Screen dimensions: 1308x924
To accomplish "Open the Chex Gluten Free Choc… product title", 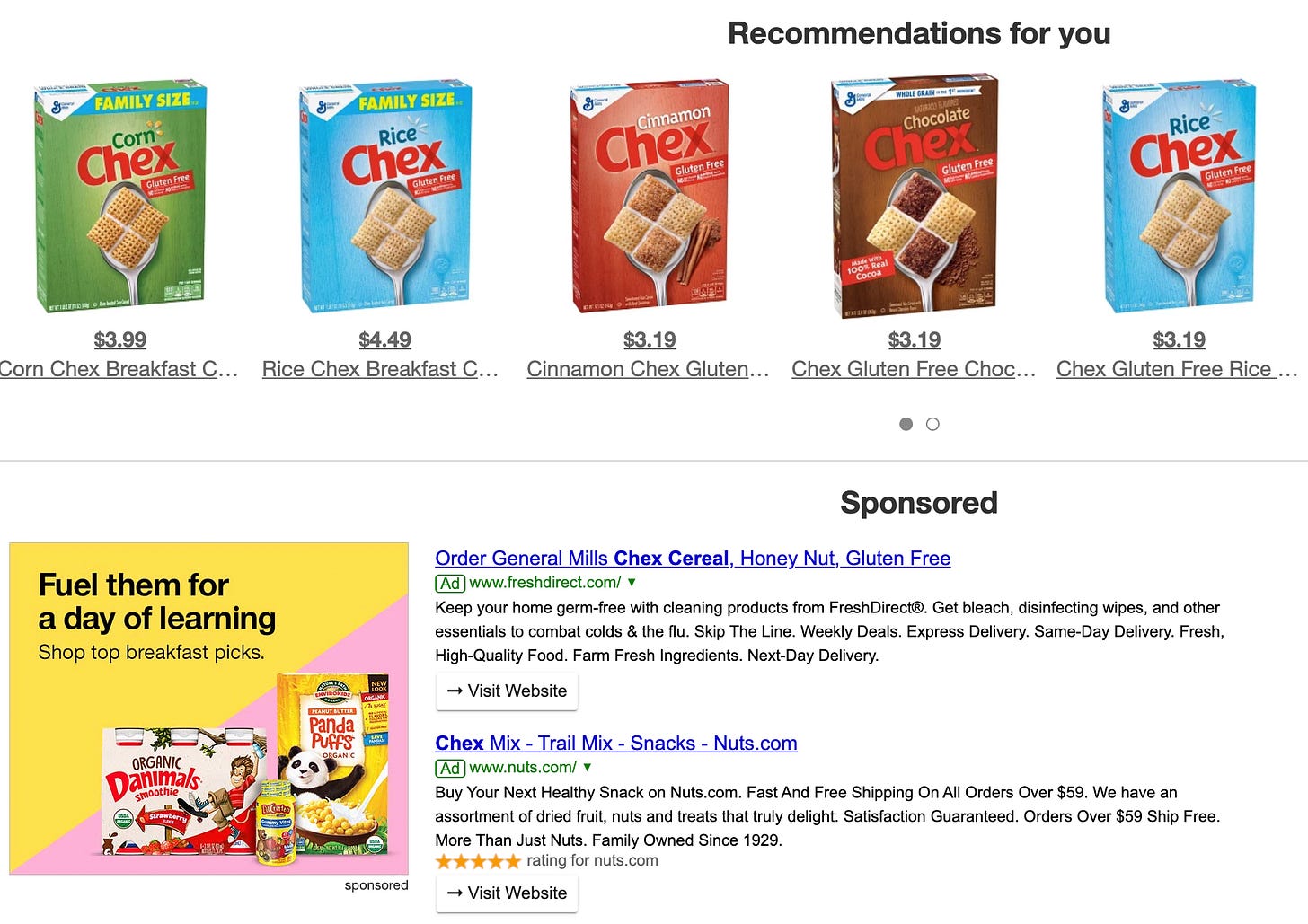I will click(914, 369).
